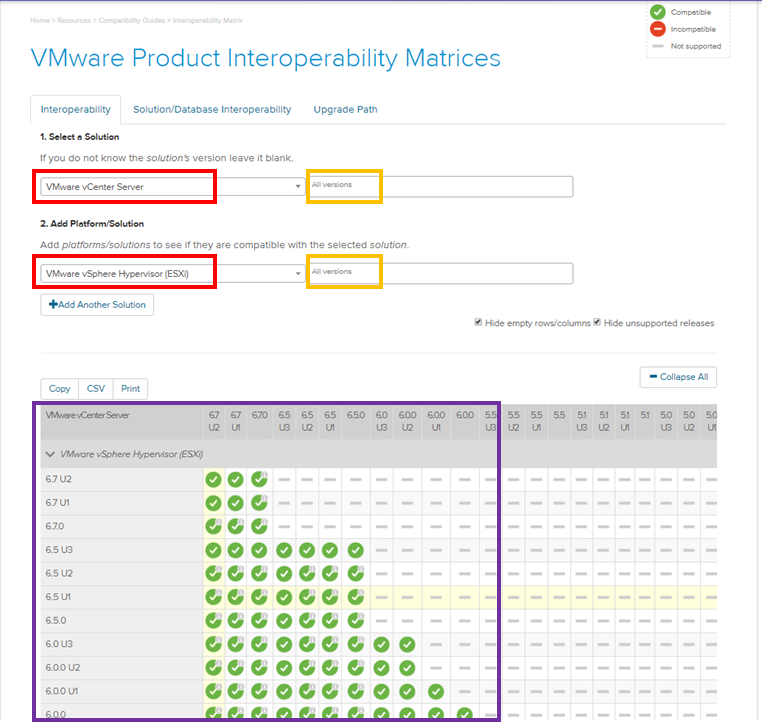This screenshot has width=762, height=722.
Task: Switch to Solution/Database Interoperability tab
Action: [x=212, y=109]
